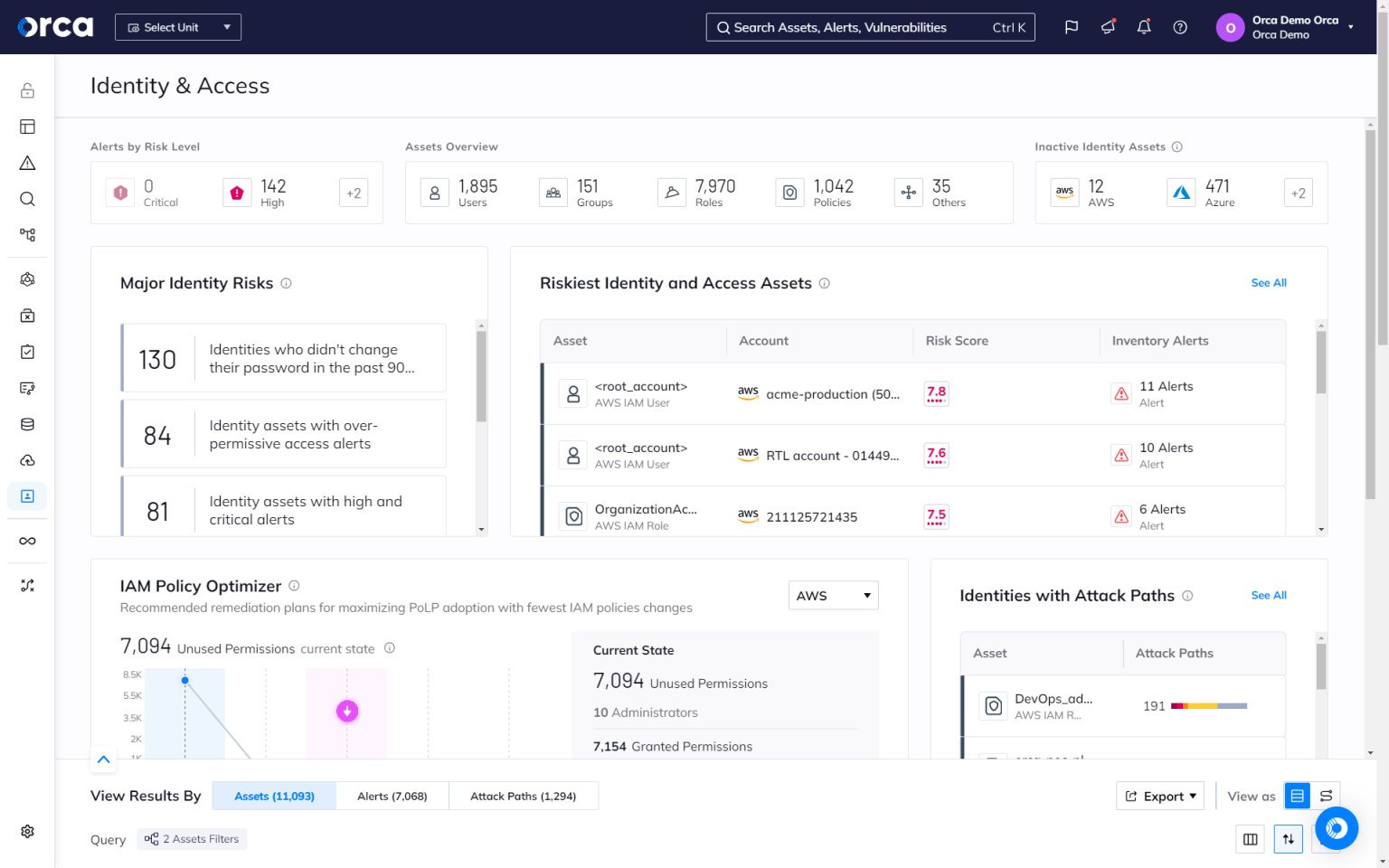Open the lock icon in sidebar
The height and width of the screenshot is (868, 1389).
27,90
